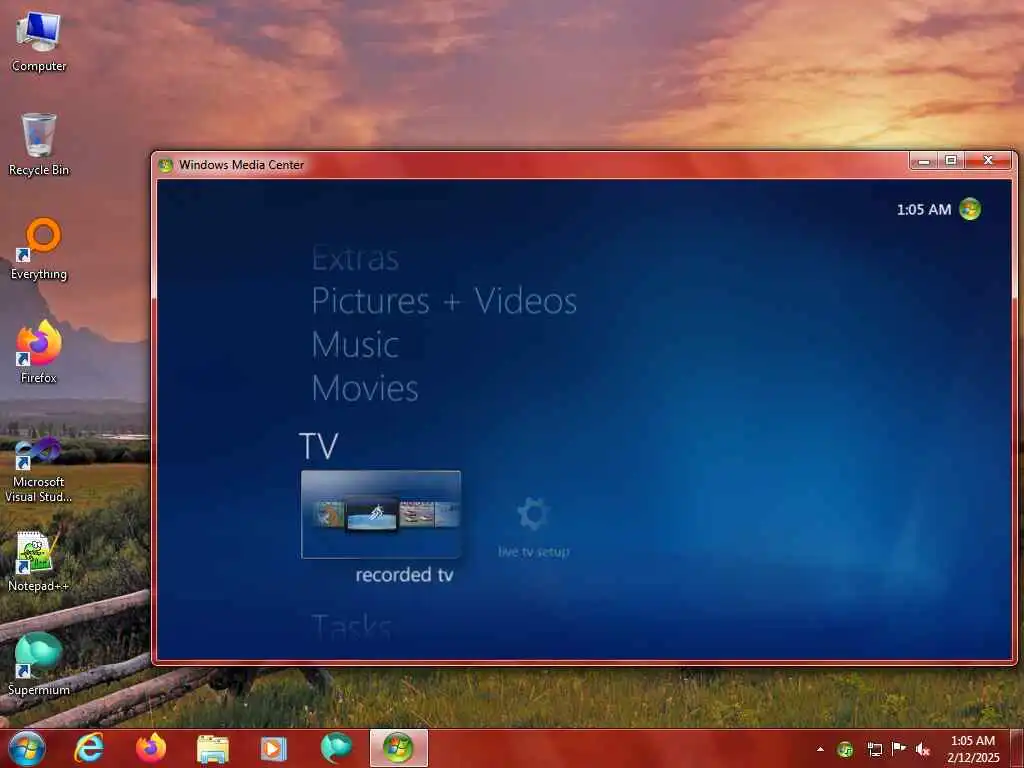1024x768 pixels.
Task: Maximize the Windows Media Center window
Action: 951,161
